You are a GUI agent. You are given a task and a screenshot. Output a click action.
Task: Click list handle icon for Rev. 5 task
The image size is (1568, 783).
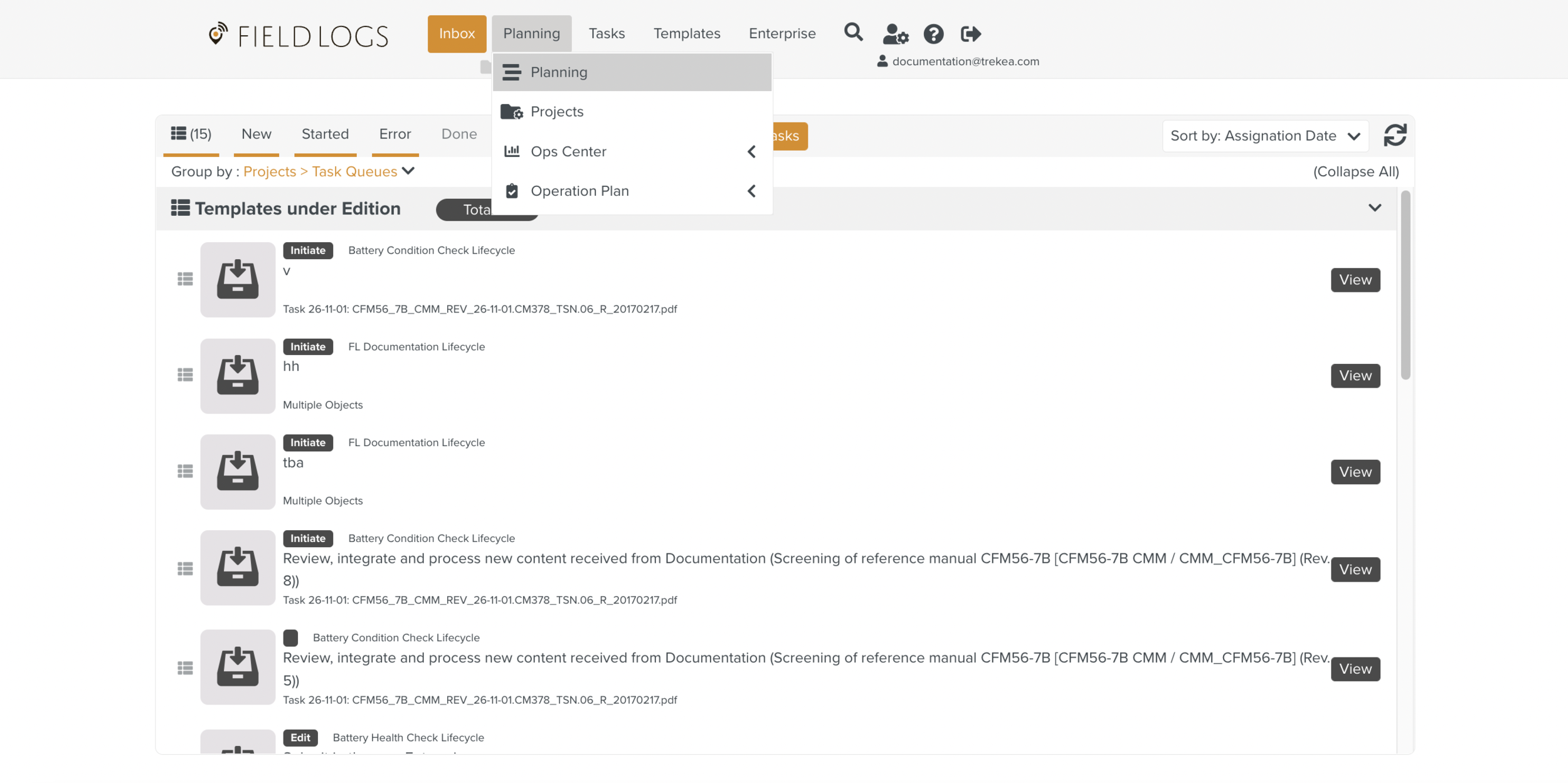pos(185,668)
